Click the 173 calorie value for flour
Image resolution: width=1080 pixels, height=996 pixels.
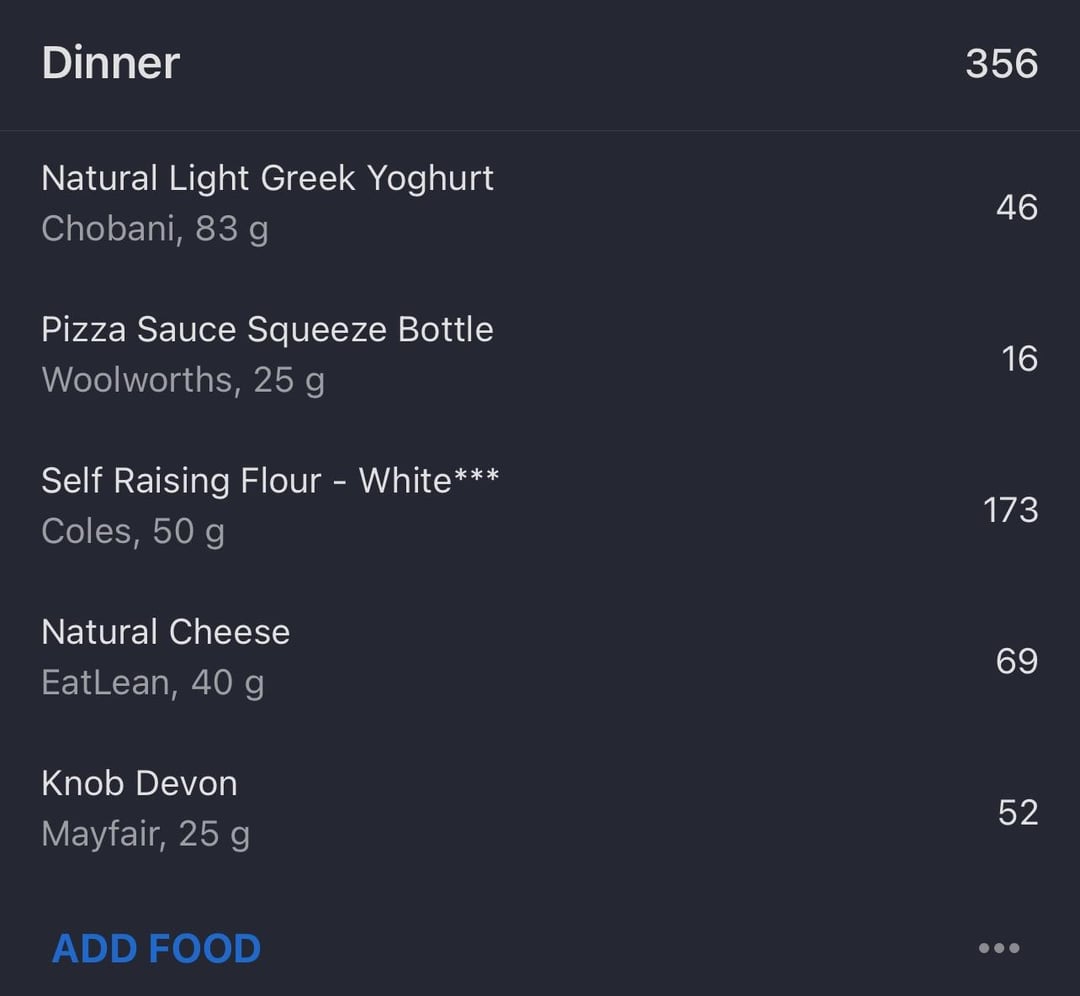1010,510
